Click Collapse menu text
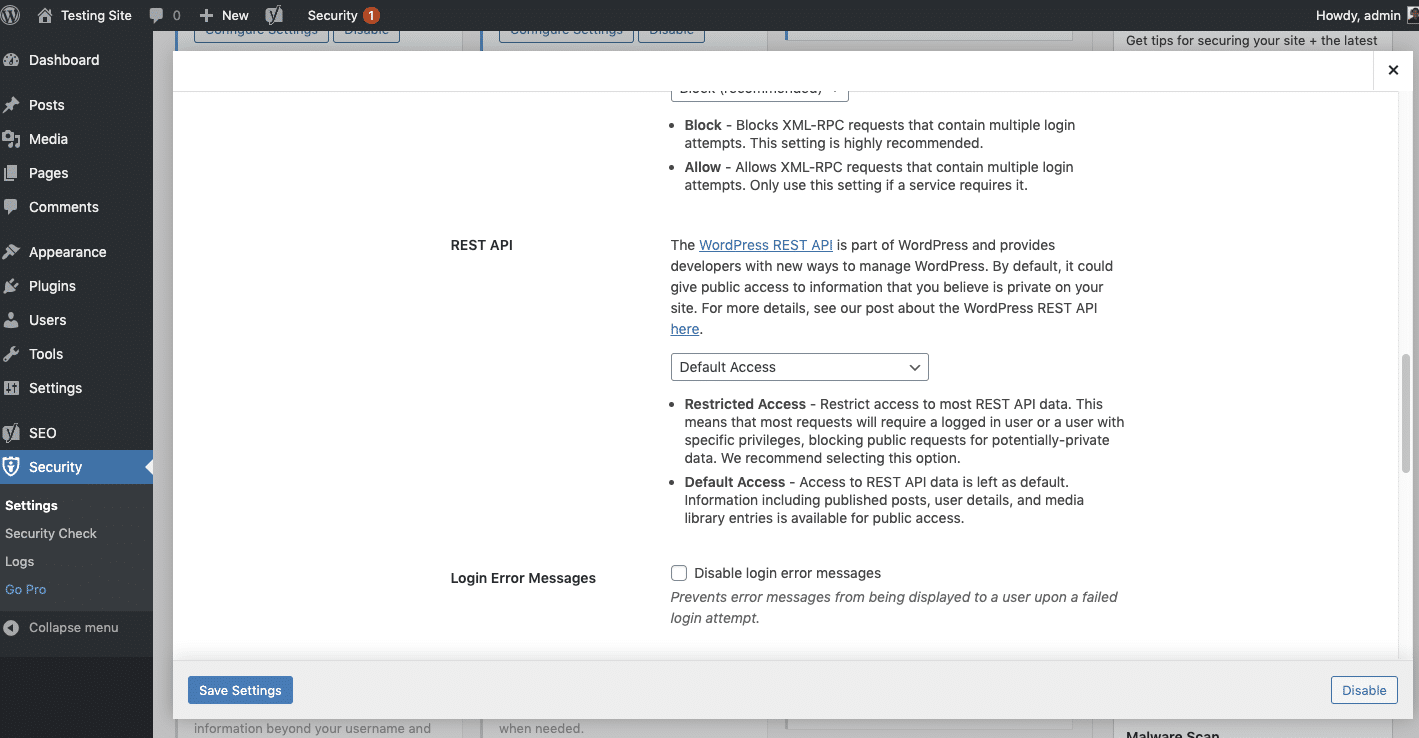 click(x=74, y=628)
